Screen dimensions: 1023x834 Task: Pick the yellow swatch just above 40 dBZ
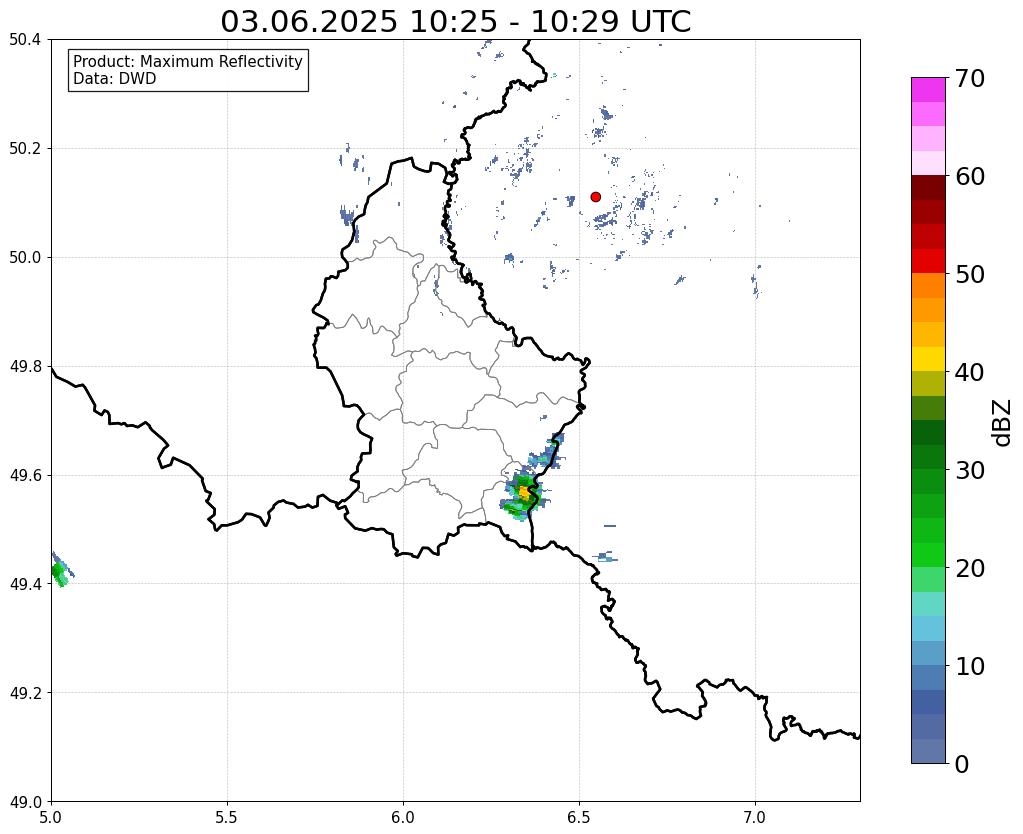[928, 359]
